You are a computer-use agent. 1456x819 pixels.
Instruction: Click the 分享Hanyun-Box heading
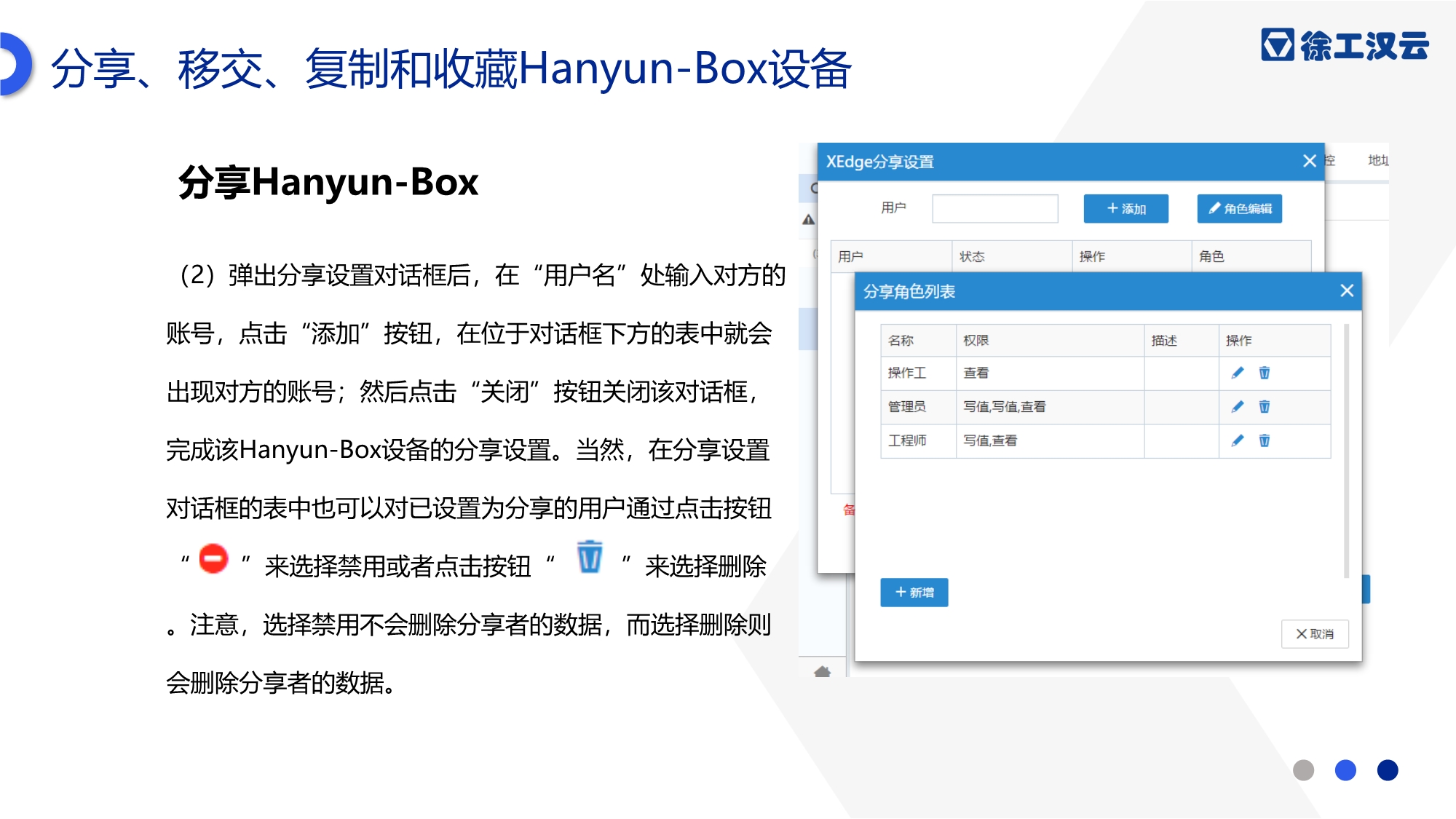328,182
